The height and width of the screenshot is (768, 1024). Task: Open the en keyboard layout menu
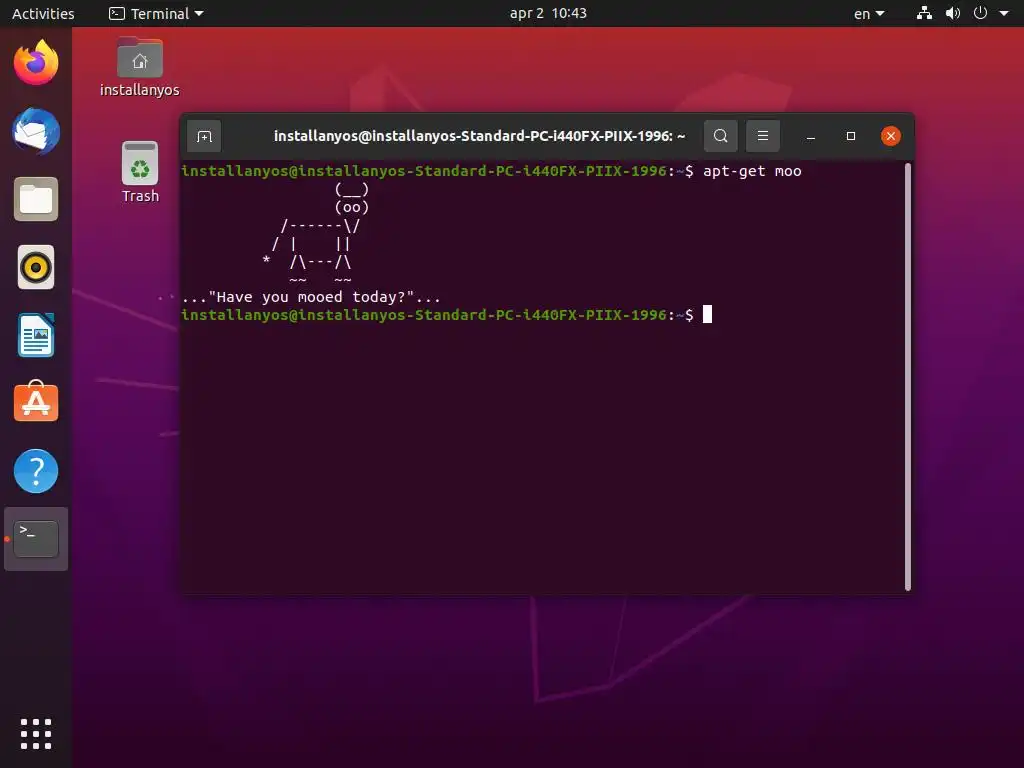click(x=869, y=14)
